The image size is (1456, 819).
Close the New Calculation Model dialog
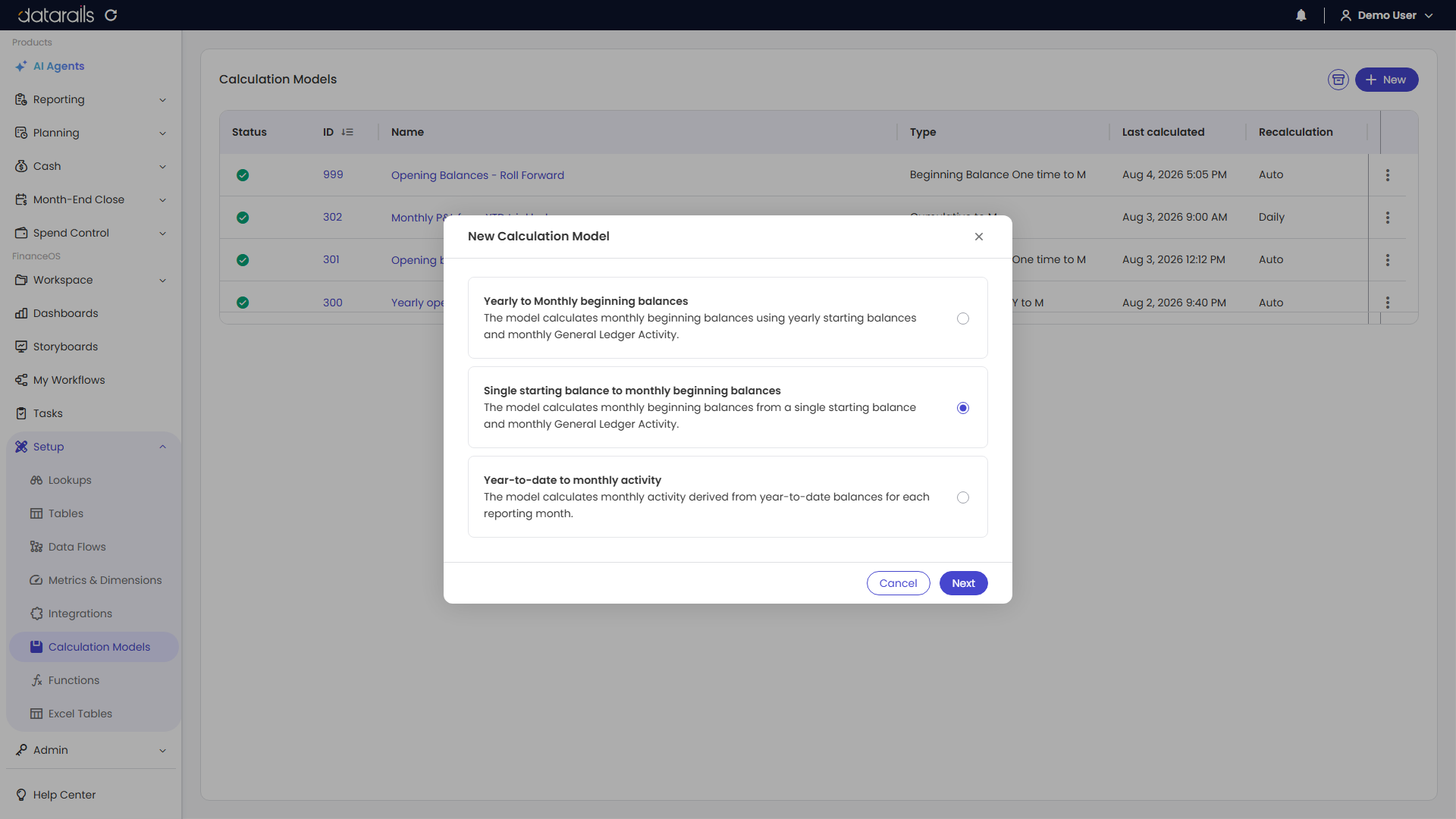(x=979, y=237)
